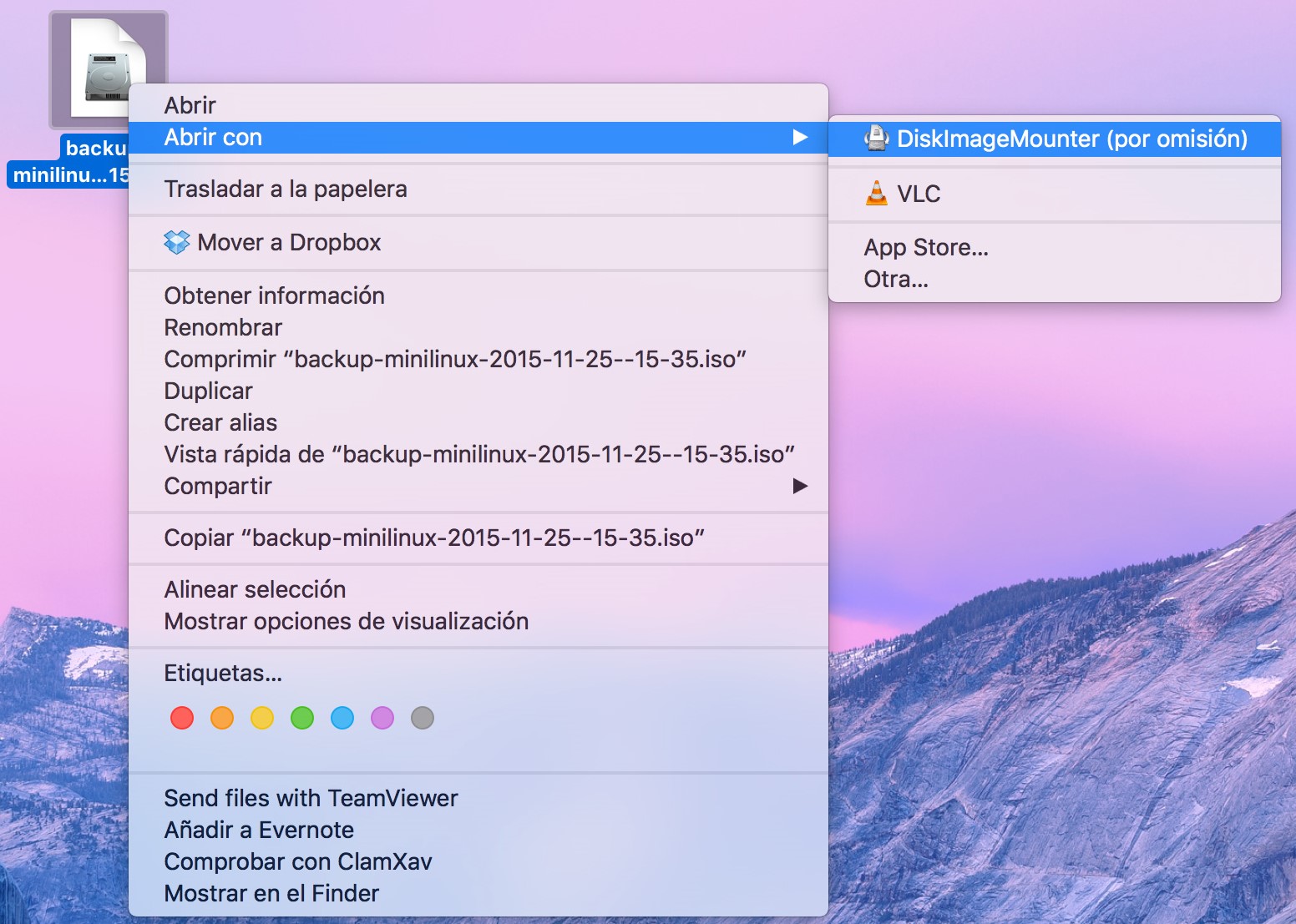Choose Otra… to pick another app

[x=1055, y=279]
